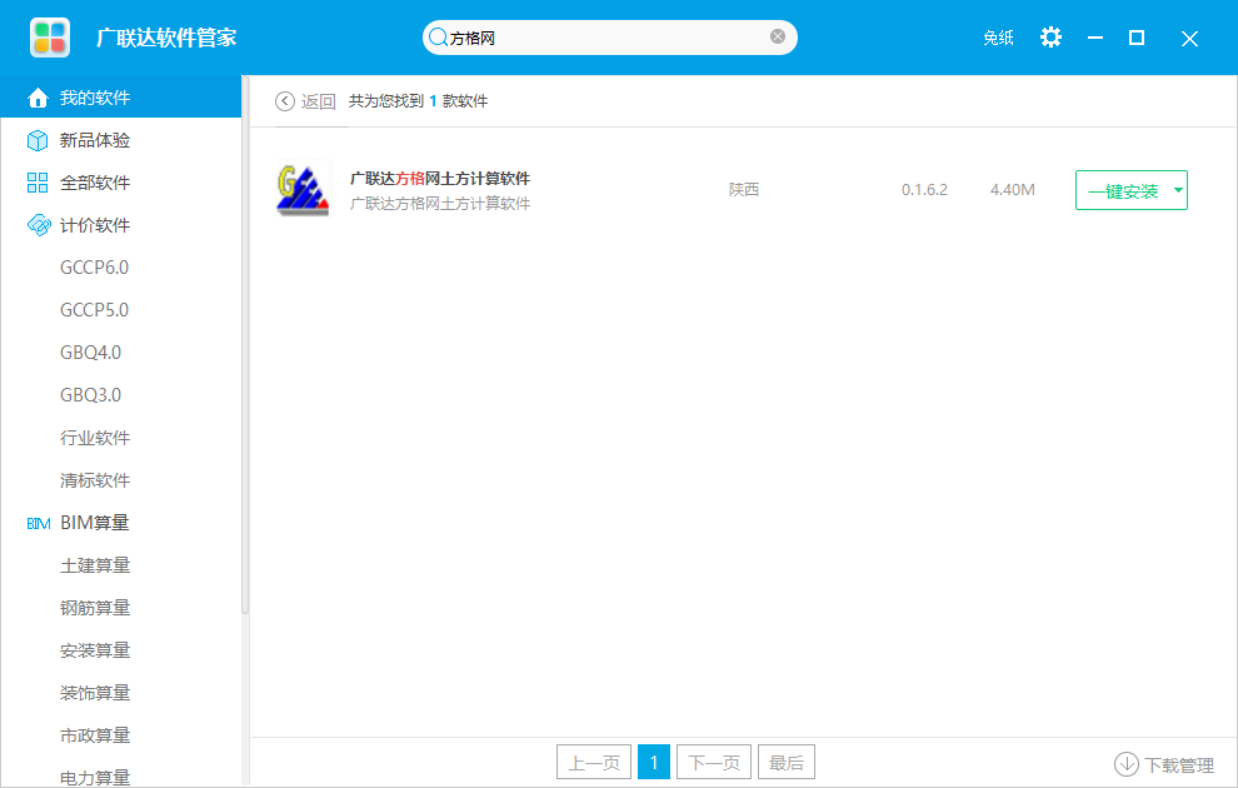Screen dimensions: 1238x788
Task: Click the 共为您找到 1 款软件 result text
Action: (x=418, y=101)
